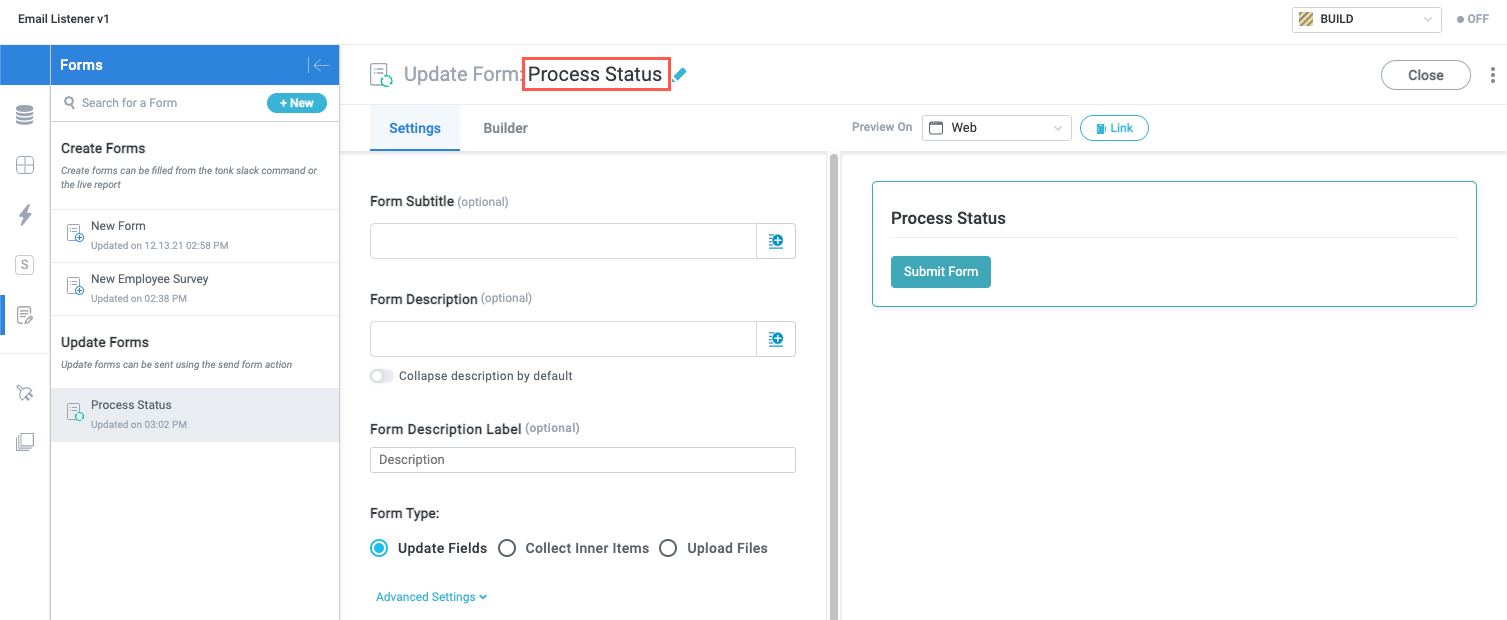Open the BUILD mode dropdown

1366,18
